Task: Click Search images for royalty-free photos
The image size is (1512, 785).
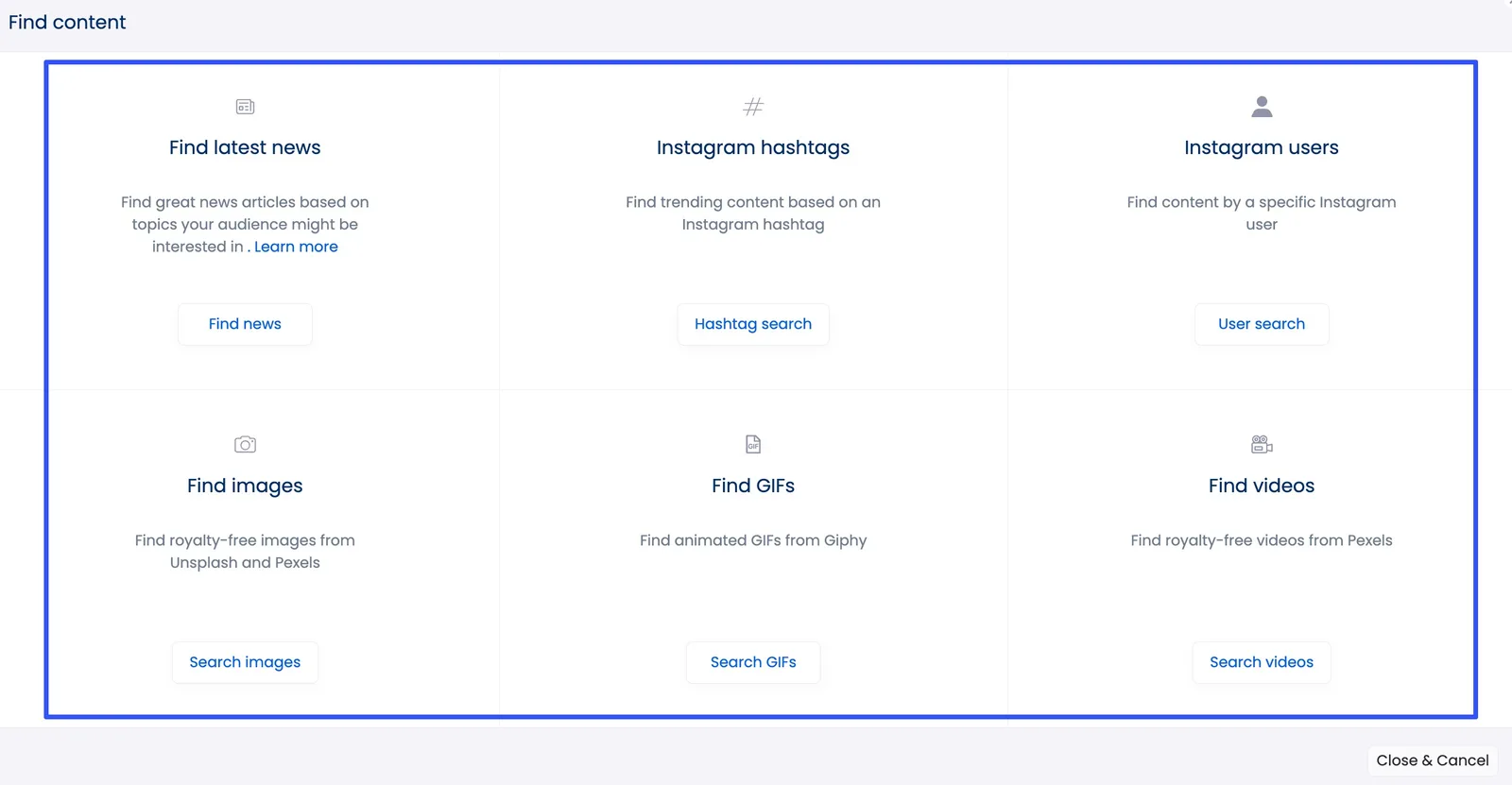Action: (x=245, y=662)
